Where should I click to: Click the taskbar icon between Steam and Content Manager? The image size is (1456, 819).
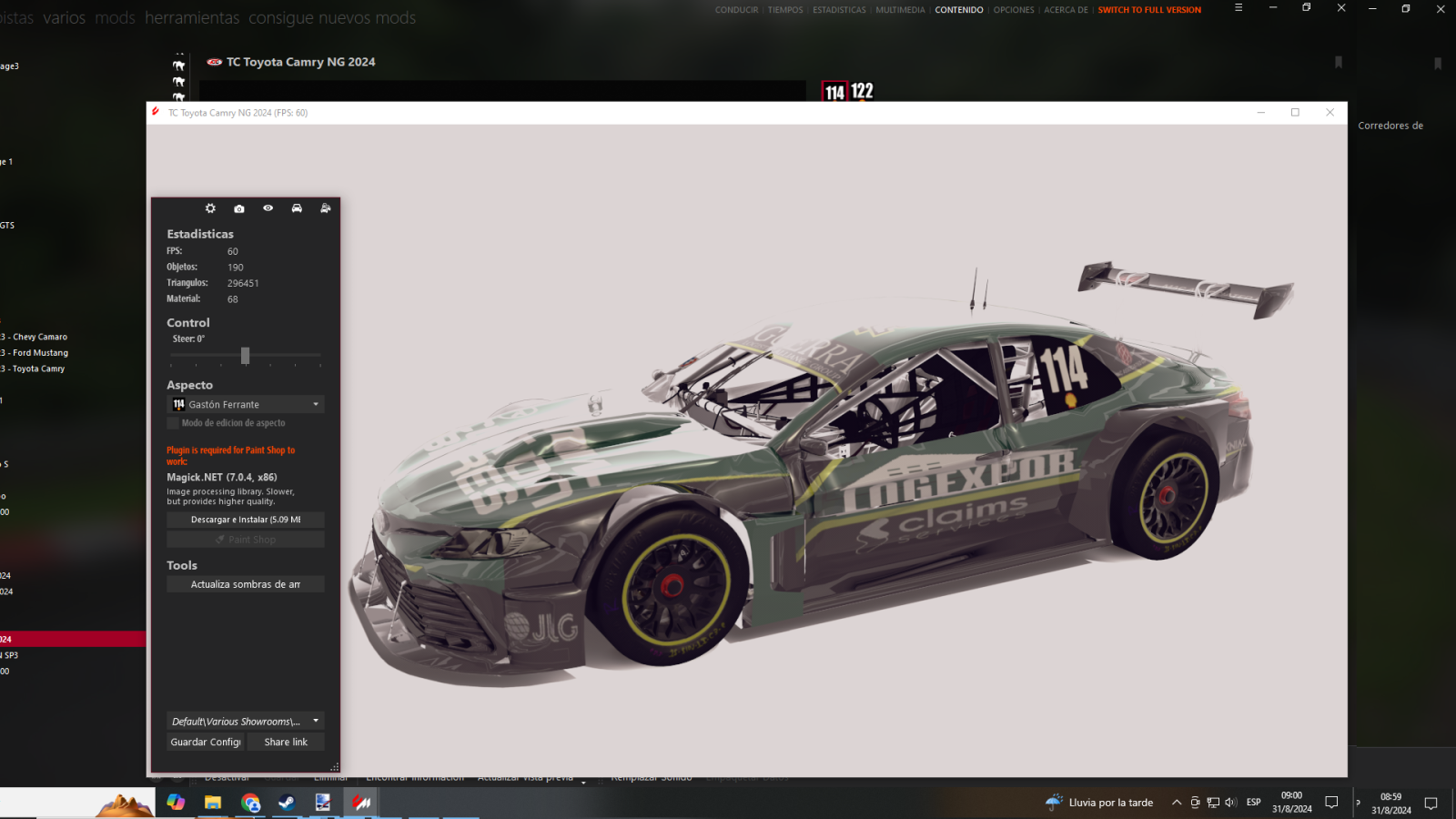323,802
